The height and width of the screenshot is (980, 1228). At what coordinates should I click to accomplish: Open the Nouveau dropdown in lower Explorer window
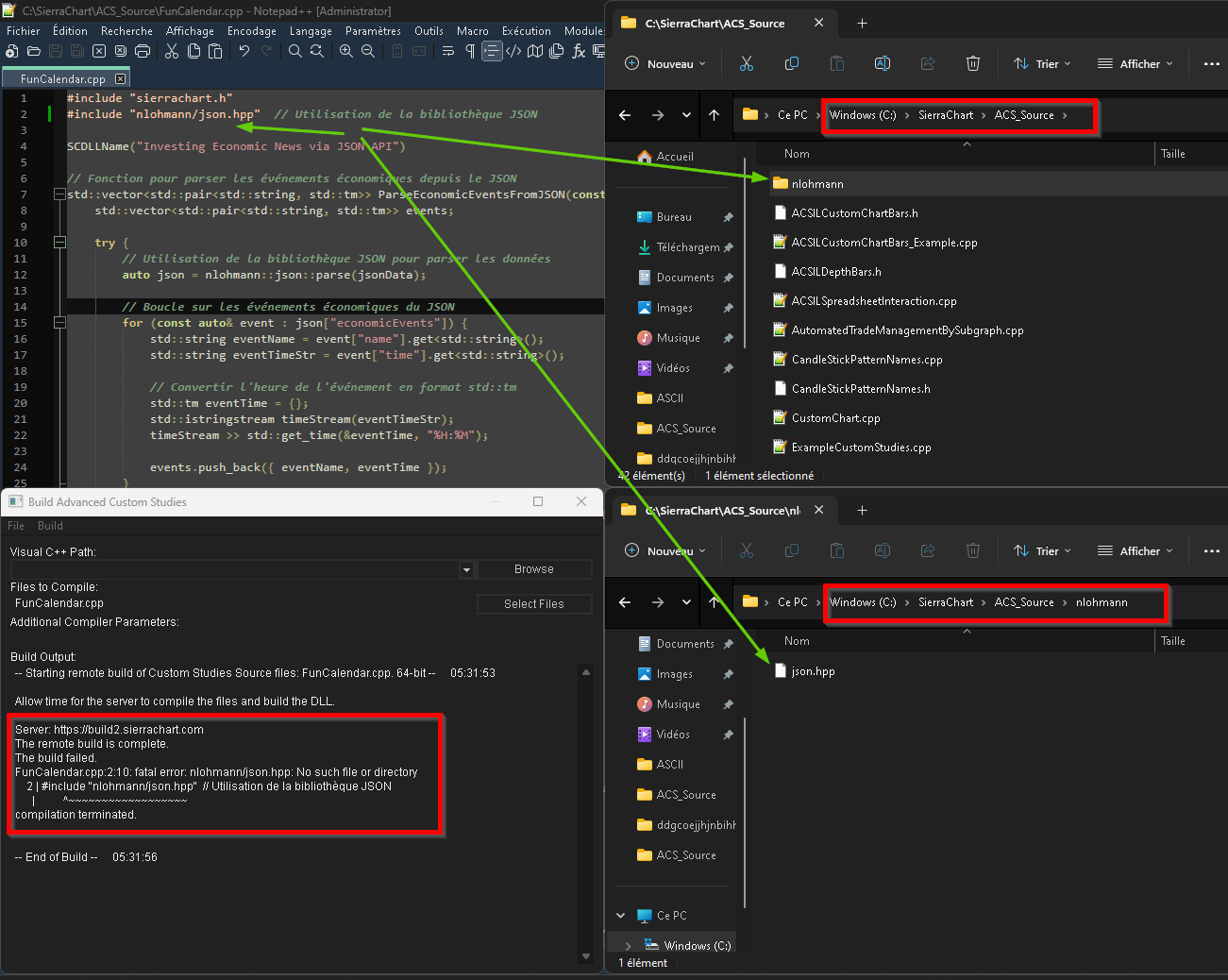click(665, 551)
